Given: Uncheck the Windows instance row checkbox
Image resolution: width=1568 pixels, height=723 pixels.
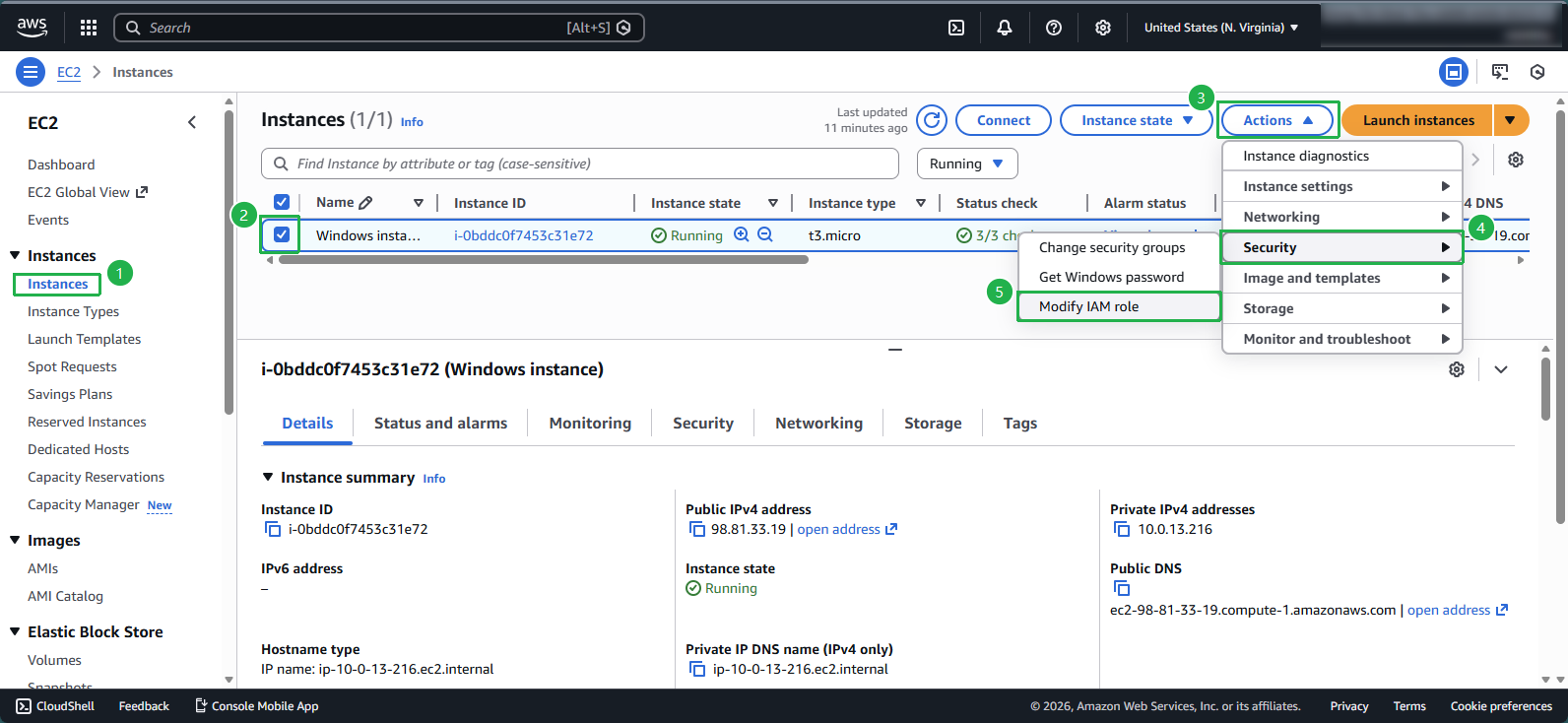Looking at the screenshot, I should click(x=282, y=235).
